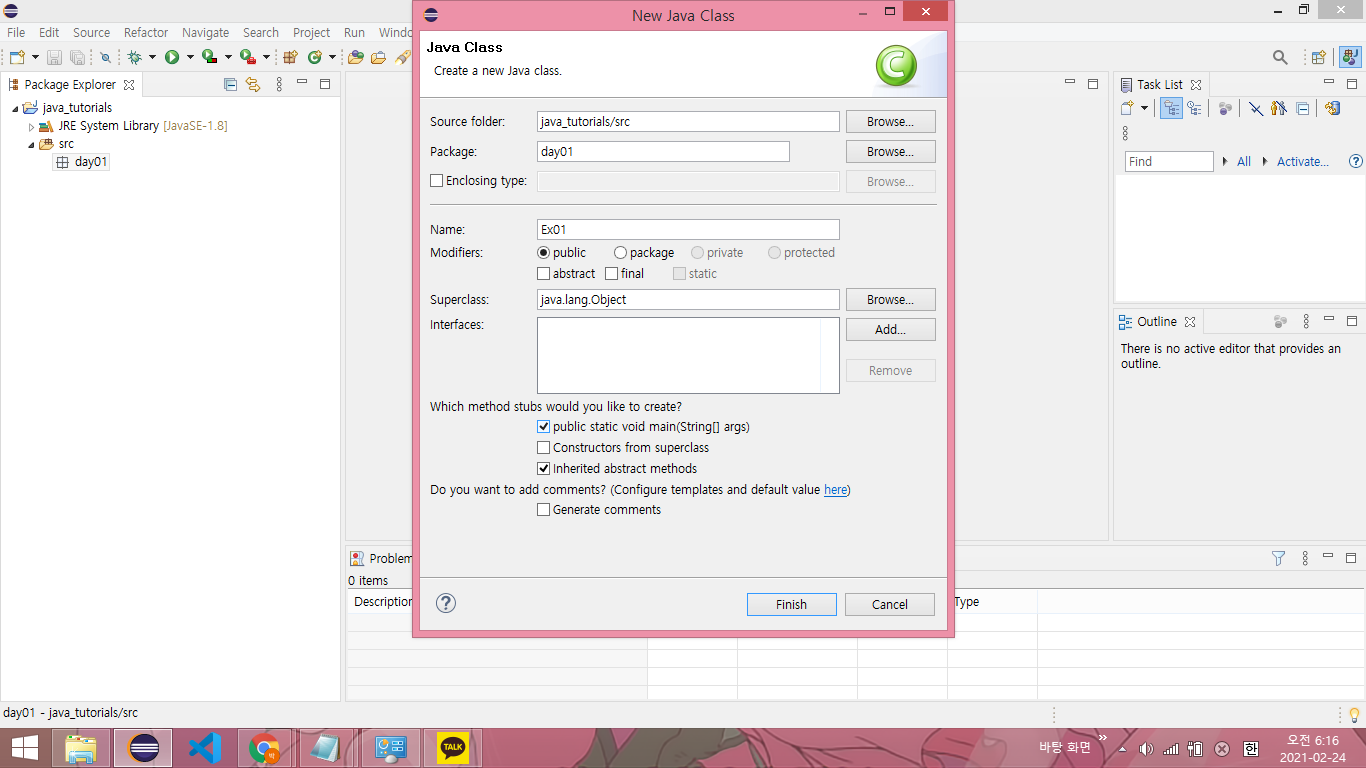
Task: Check the final modifier checkbox
Action: click(612, 273)
